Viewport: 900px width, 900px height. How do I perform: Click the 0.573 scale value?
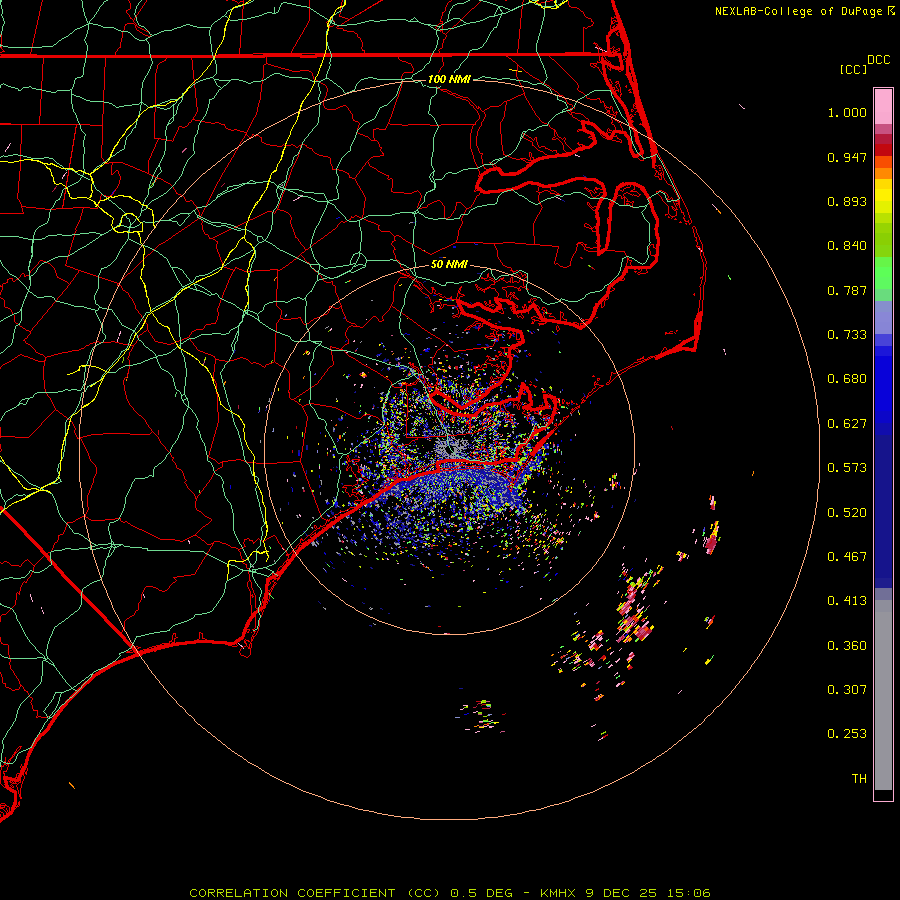coord(847,468)
